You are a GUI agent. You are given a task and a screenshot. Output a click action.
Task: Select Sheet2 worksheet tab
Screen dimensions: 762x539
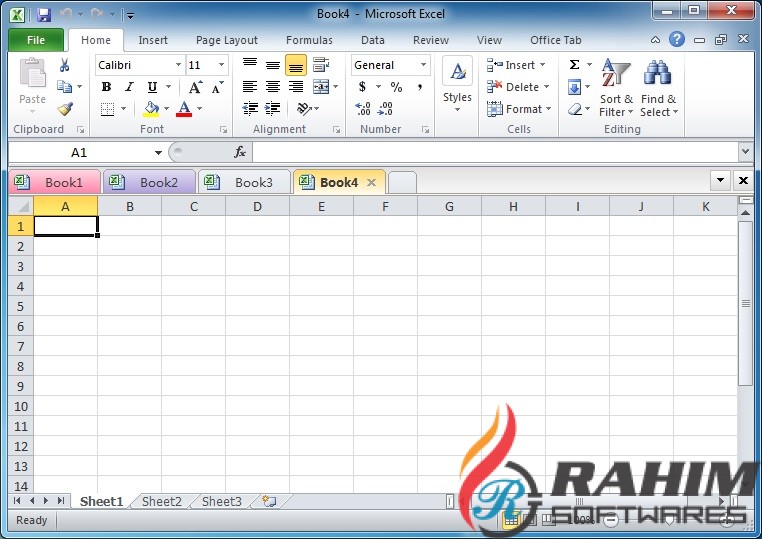[161, 501]
